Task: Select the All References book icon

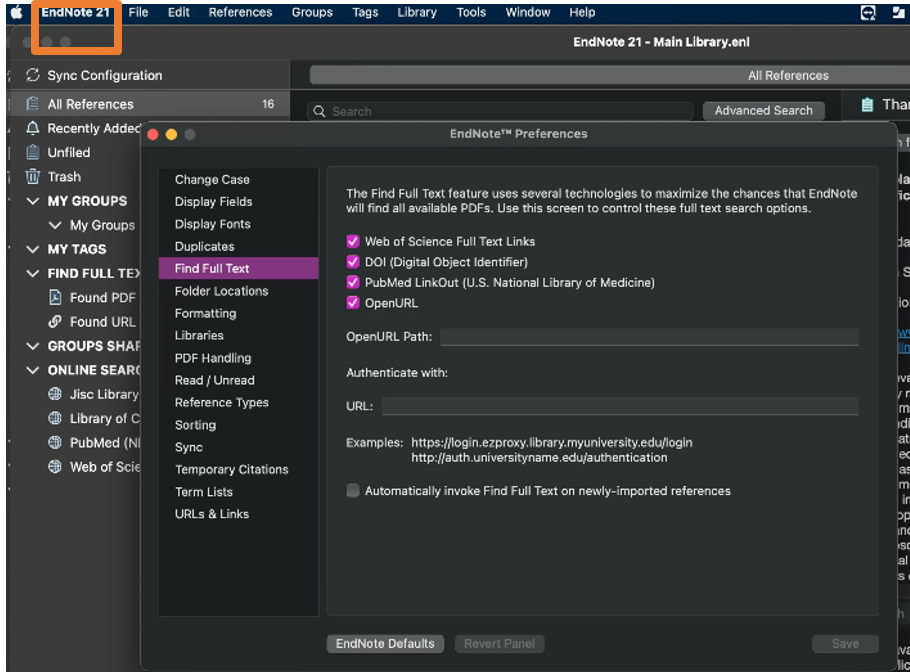Action: (x=33, y=104)
